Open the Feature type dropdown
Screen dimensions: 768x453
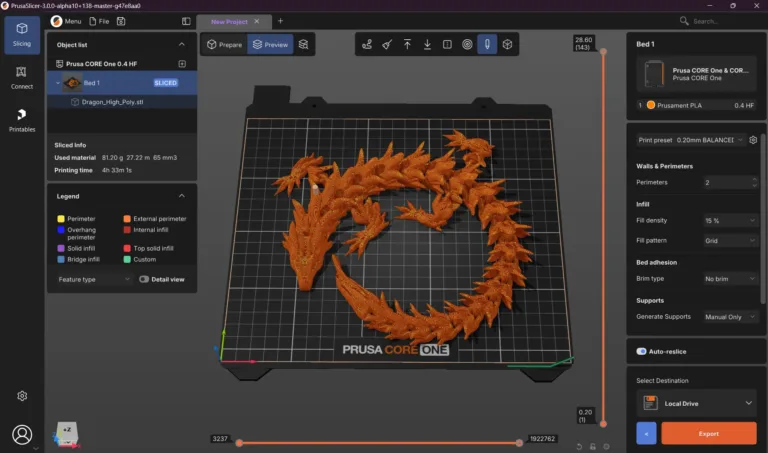tap(94, 279)
